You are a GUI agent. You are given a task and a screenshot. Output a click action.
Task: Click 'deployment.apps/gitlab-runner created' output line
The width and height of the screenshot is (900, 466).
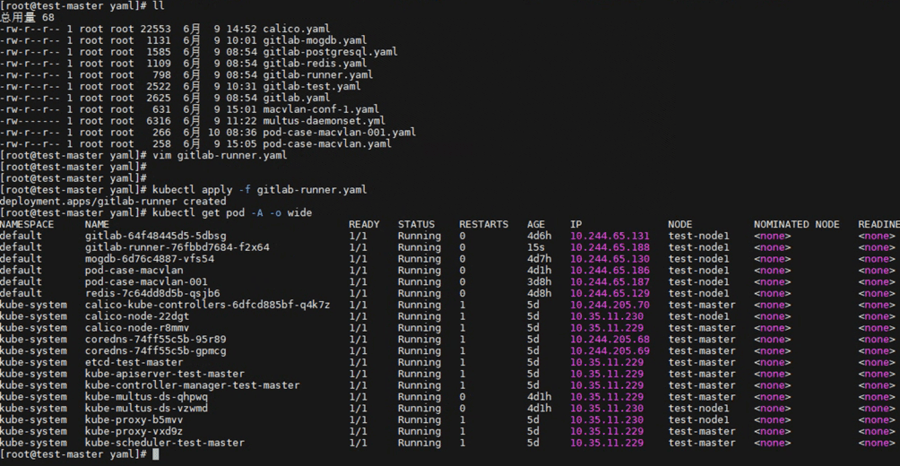(x=113, y=201)
